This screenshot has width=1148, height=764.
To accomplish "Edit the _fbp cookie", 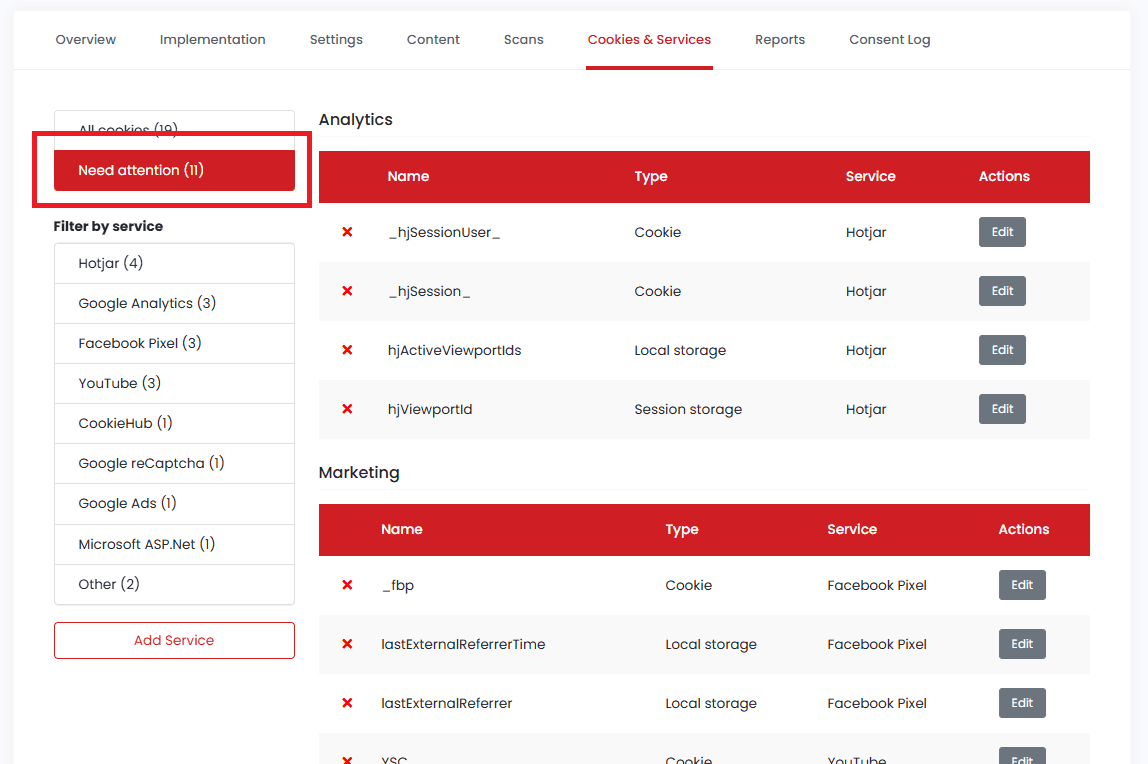I will tap(1022, 585).
